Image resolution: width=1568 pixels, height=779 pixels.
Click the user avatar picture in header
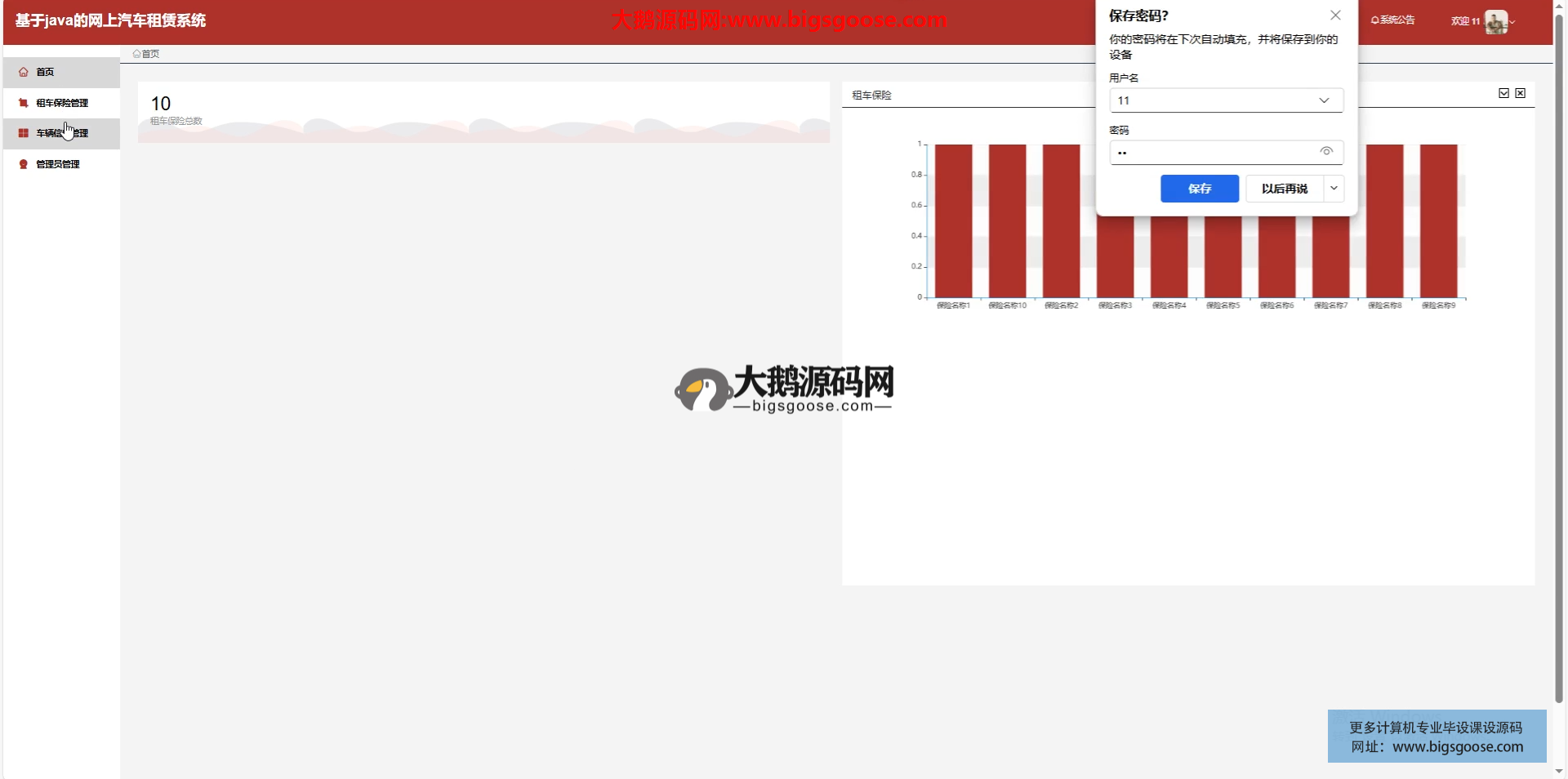(1495, 22)
